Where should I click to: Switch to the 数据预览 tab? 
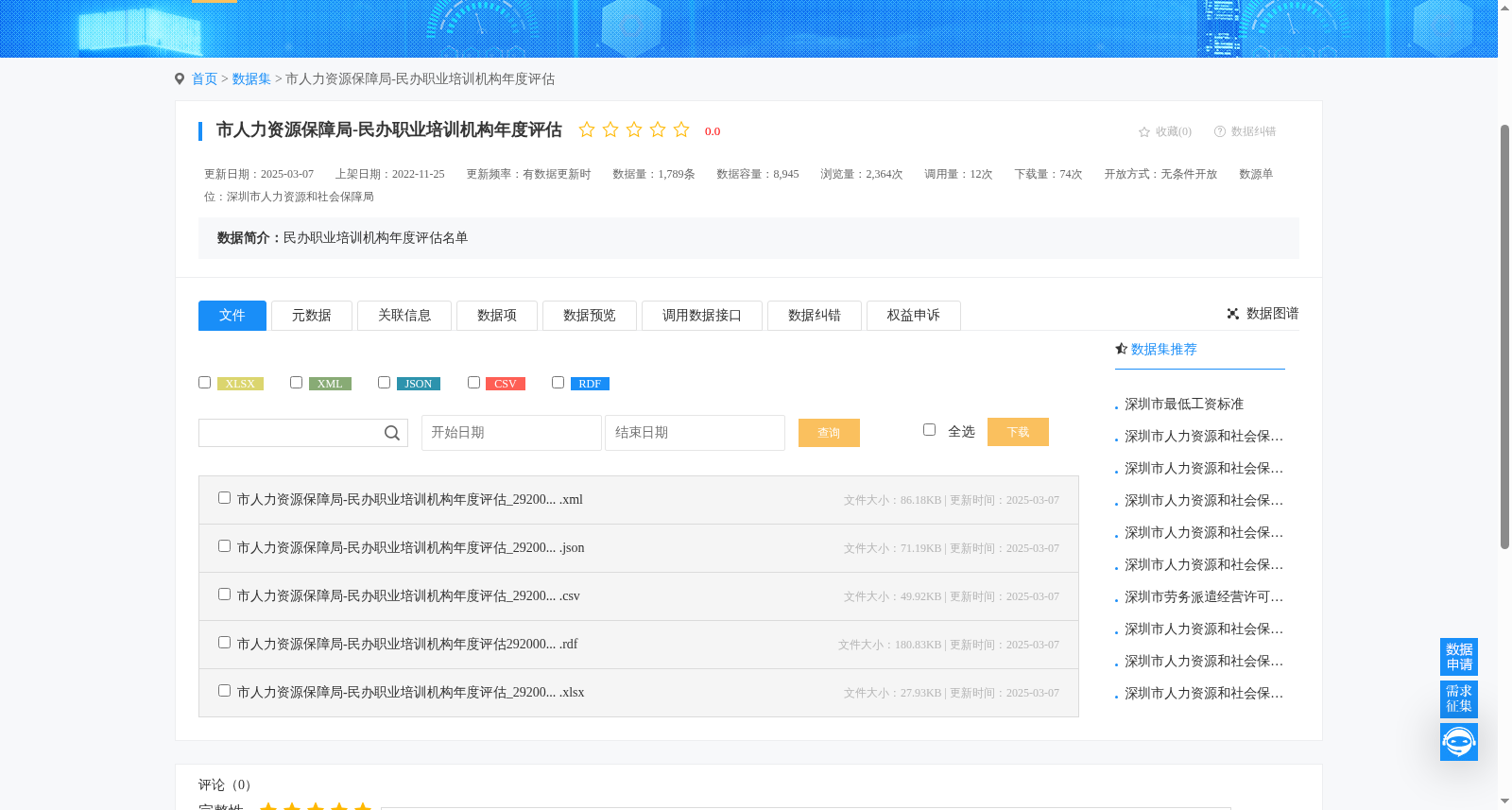click(x=590, y=316)
